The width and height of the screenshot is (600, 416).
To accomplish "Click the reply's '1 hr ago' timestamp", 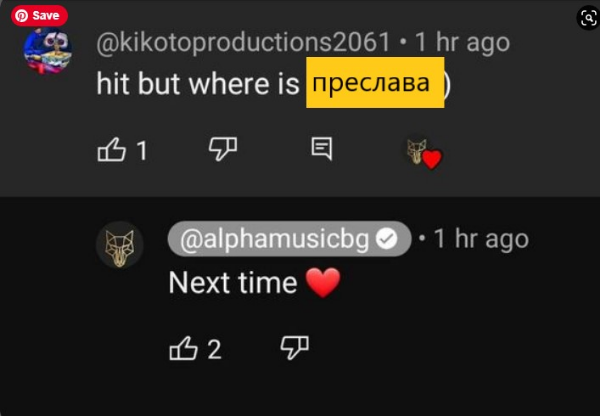I will coord(479,239).
